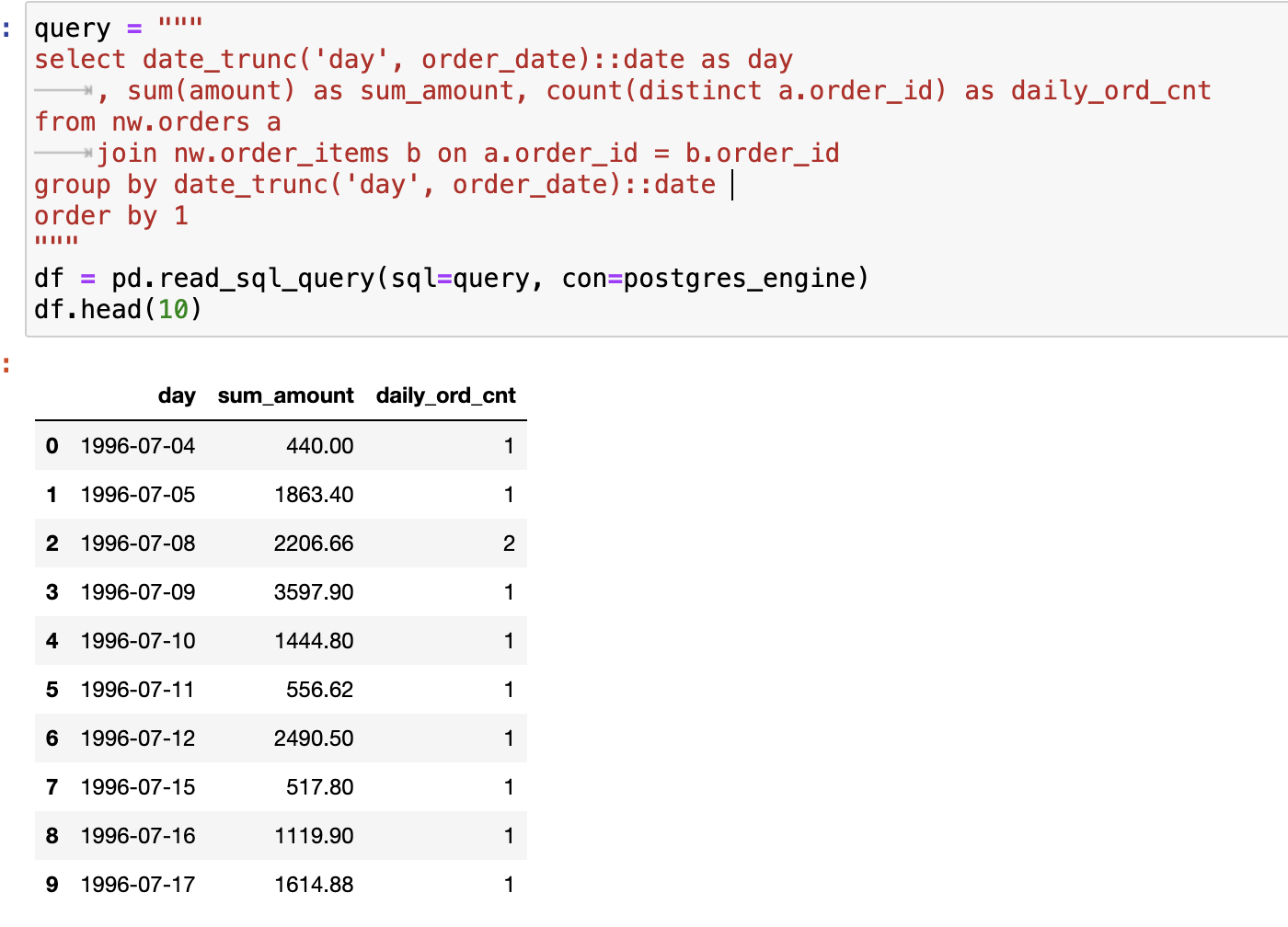Click sum_amount value 1444.80
The width and height of the screenshot is (1288, 927).
(x=314, y=641)
